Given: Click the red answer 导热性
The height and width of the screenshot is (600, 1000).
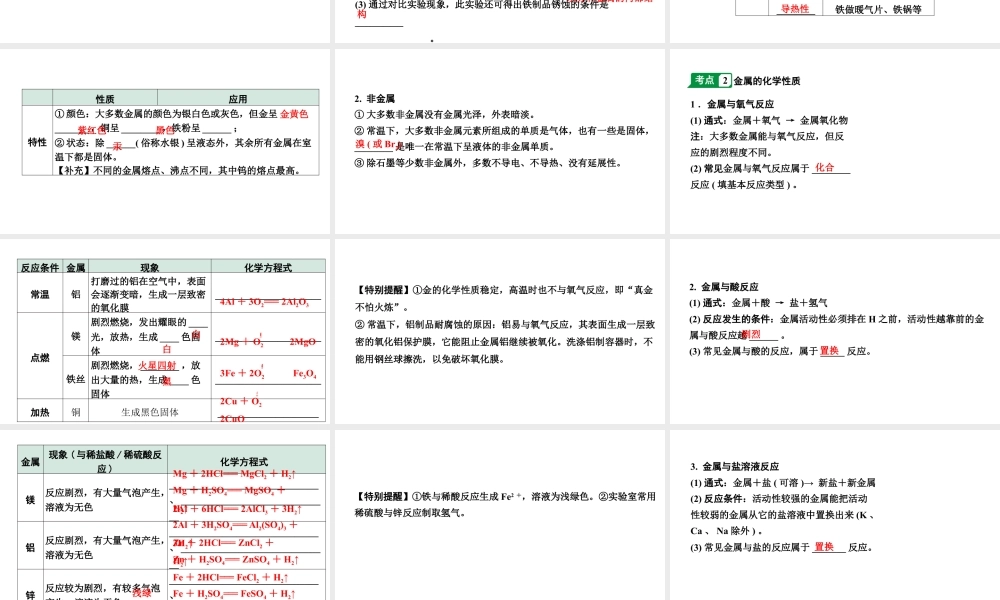Looking at the screenshot, I should (795, 8).
